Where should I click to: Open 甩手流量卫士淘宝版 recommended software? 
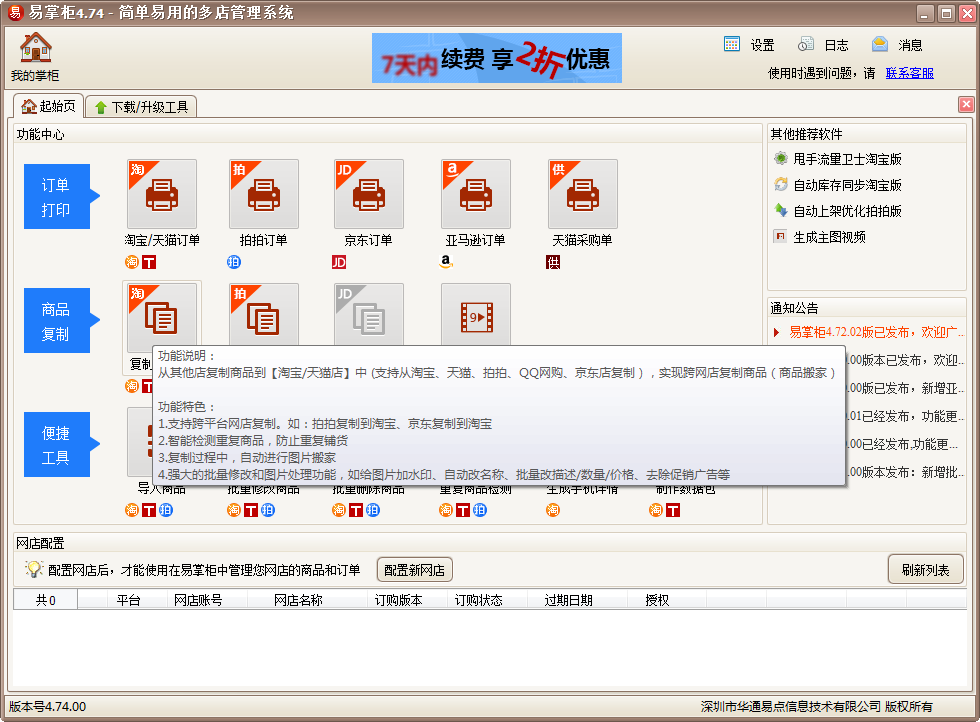[847, 159]
